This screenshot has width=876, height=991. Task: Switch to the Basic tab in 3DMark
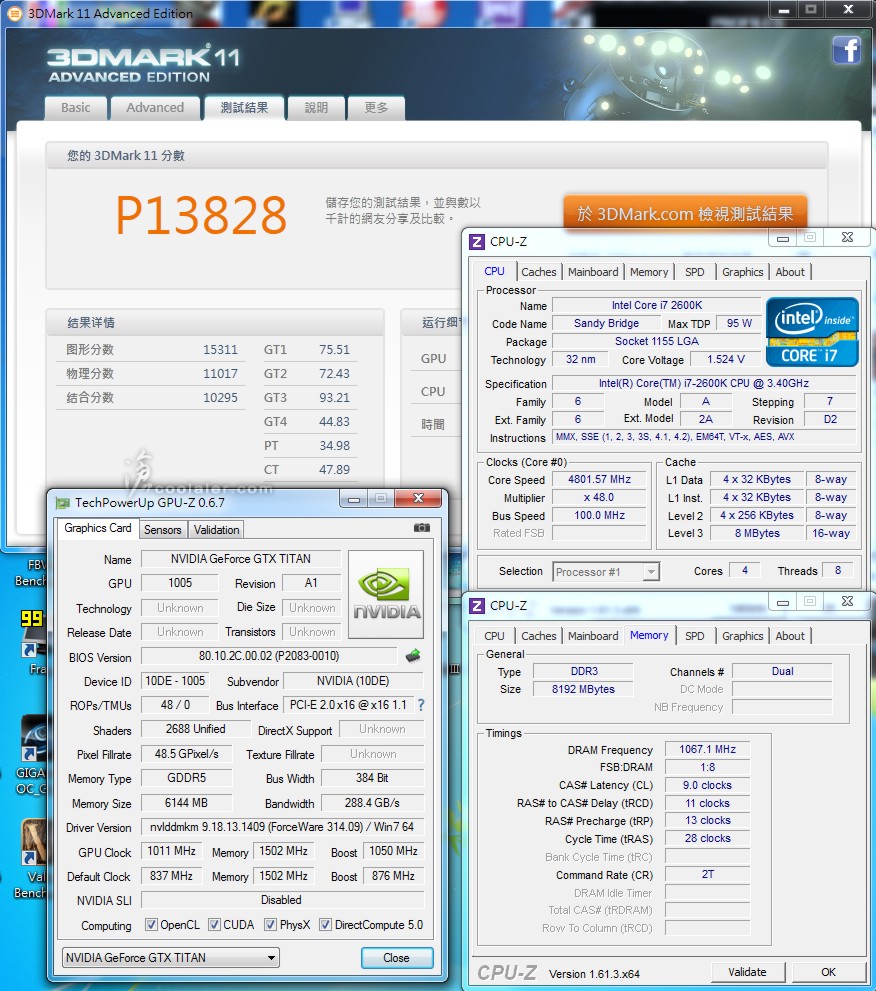coord(76,108)
